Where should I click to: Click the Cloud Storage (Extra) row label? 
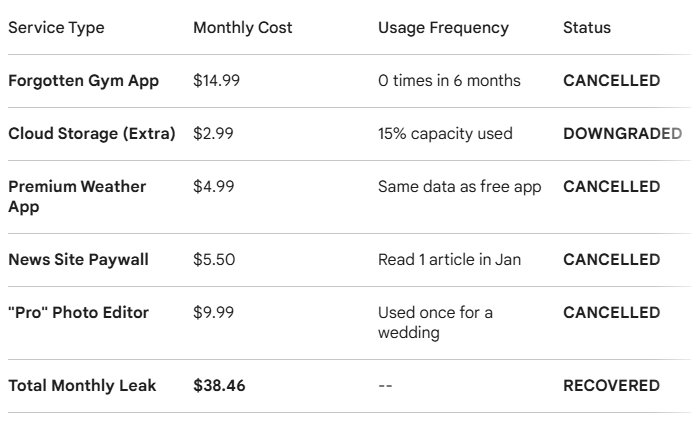click(91, 134)
